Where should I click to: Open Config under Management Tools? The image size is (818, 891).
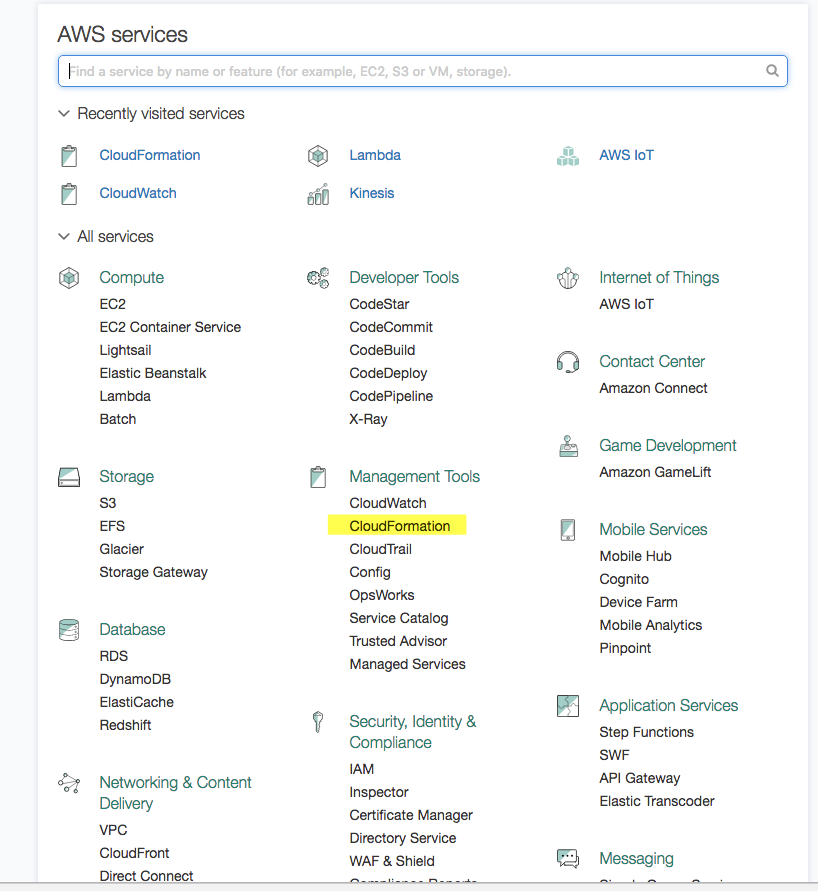tap(370, 572)
